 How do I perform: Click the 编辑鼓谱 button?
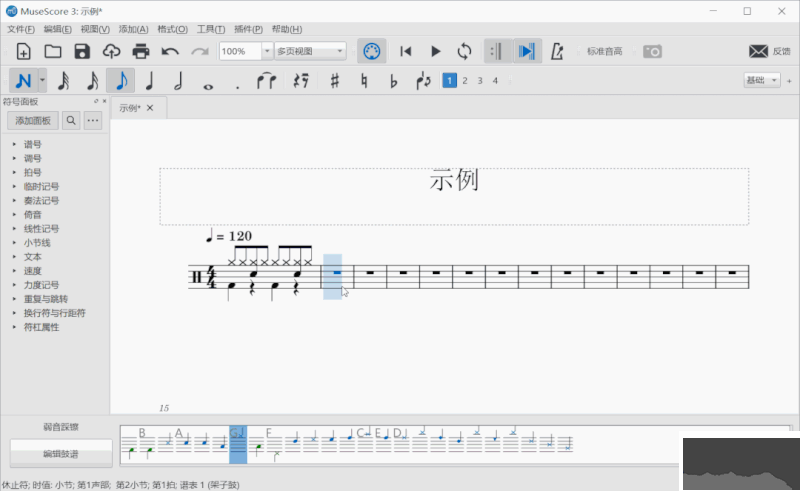click(59, 454)
